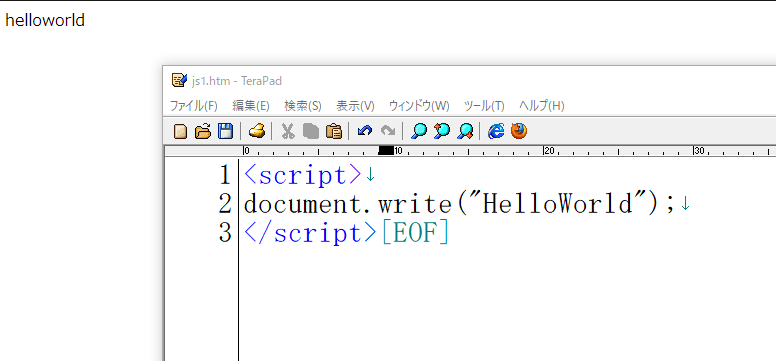Click the ruler at column 20

tap(548, 151)
